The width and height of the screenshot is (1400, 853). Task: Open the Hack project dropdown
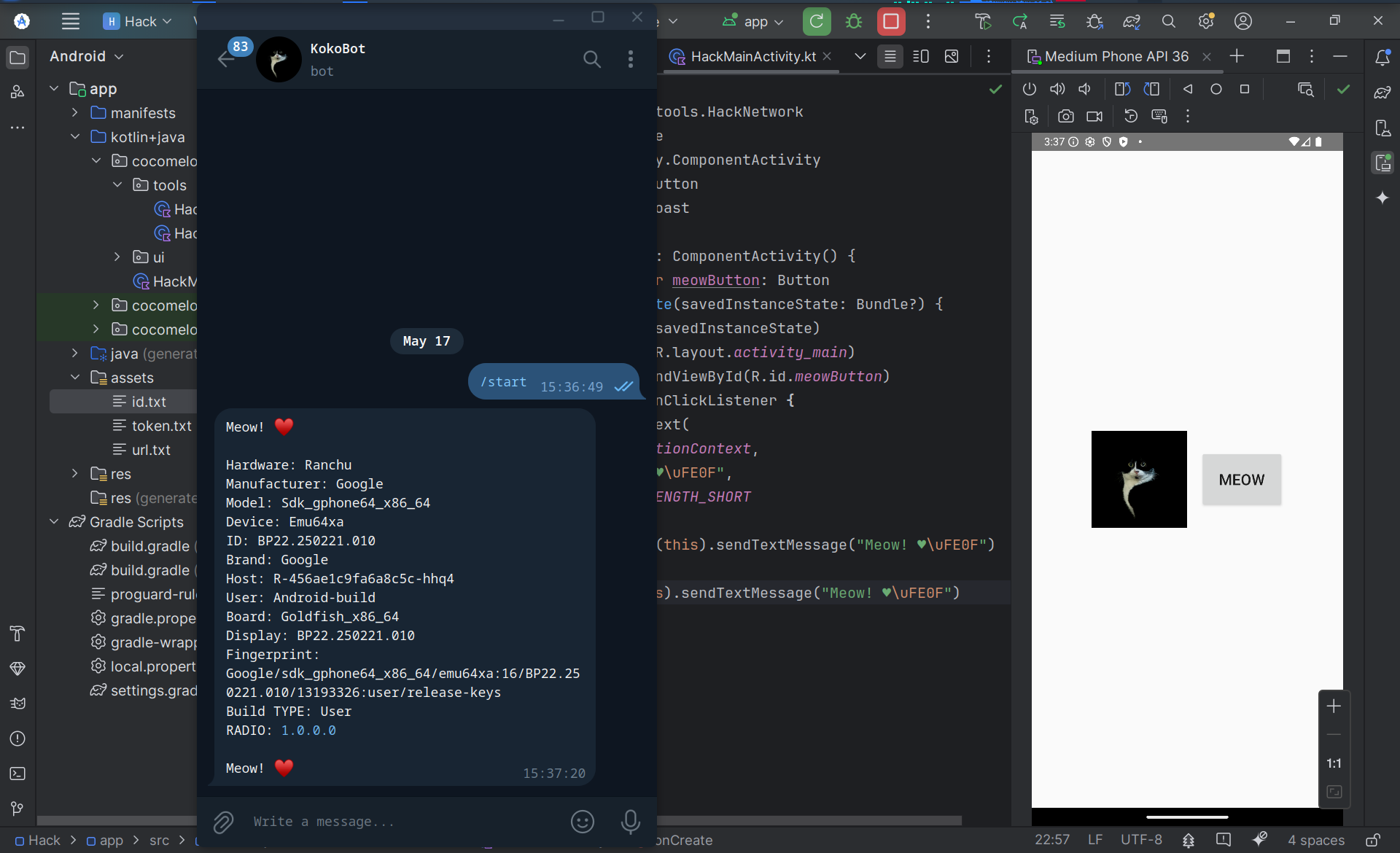(x=139, y=21)
